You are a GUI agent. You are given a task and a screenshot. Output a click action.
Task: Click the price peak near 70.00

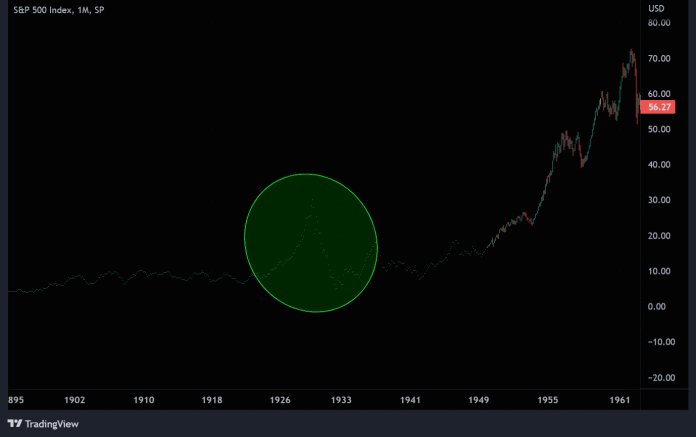[x=631, y=51]
